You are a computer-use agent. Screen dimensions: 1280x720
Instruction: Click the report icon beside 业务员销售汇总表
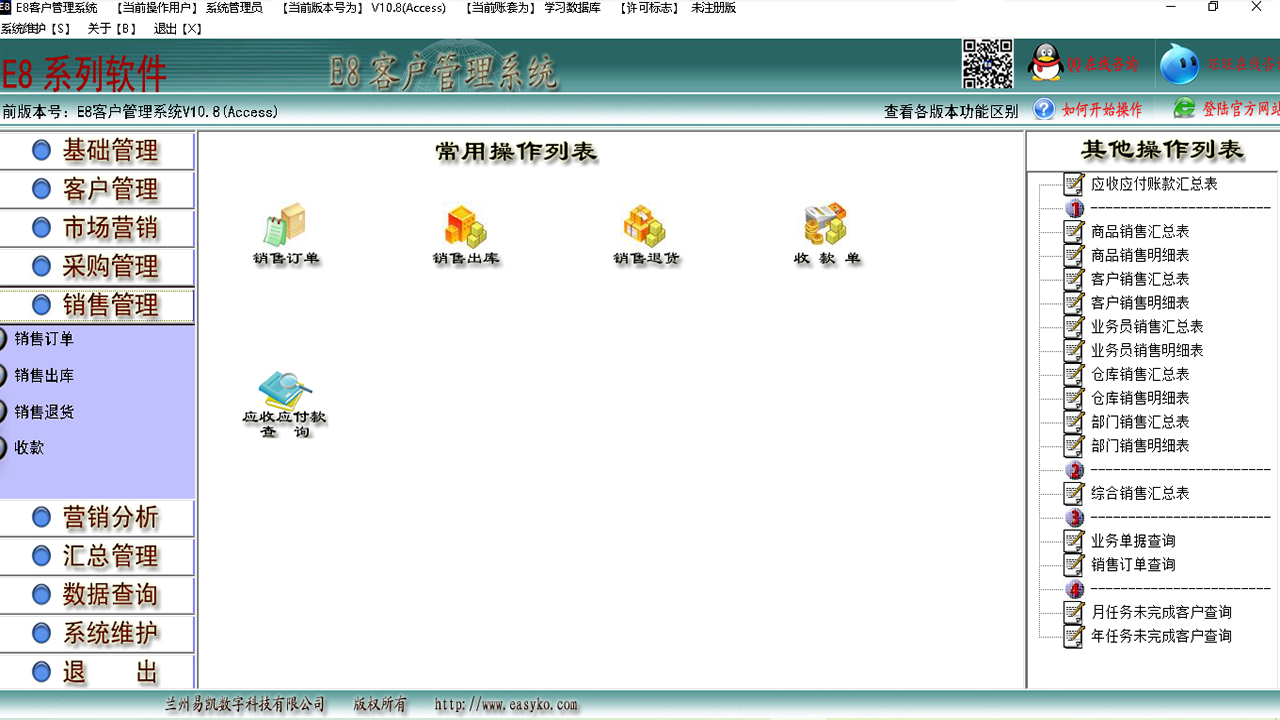(x=1074, y=327)
